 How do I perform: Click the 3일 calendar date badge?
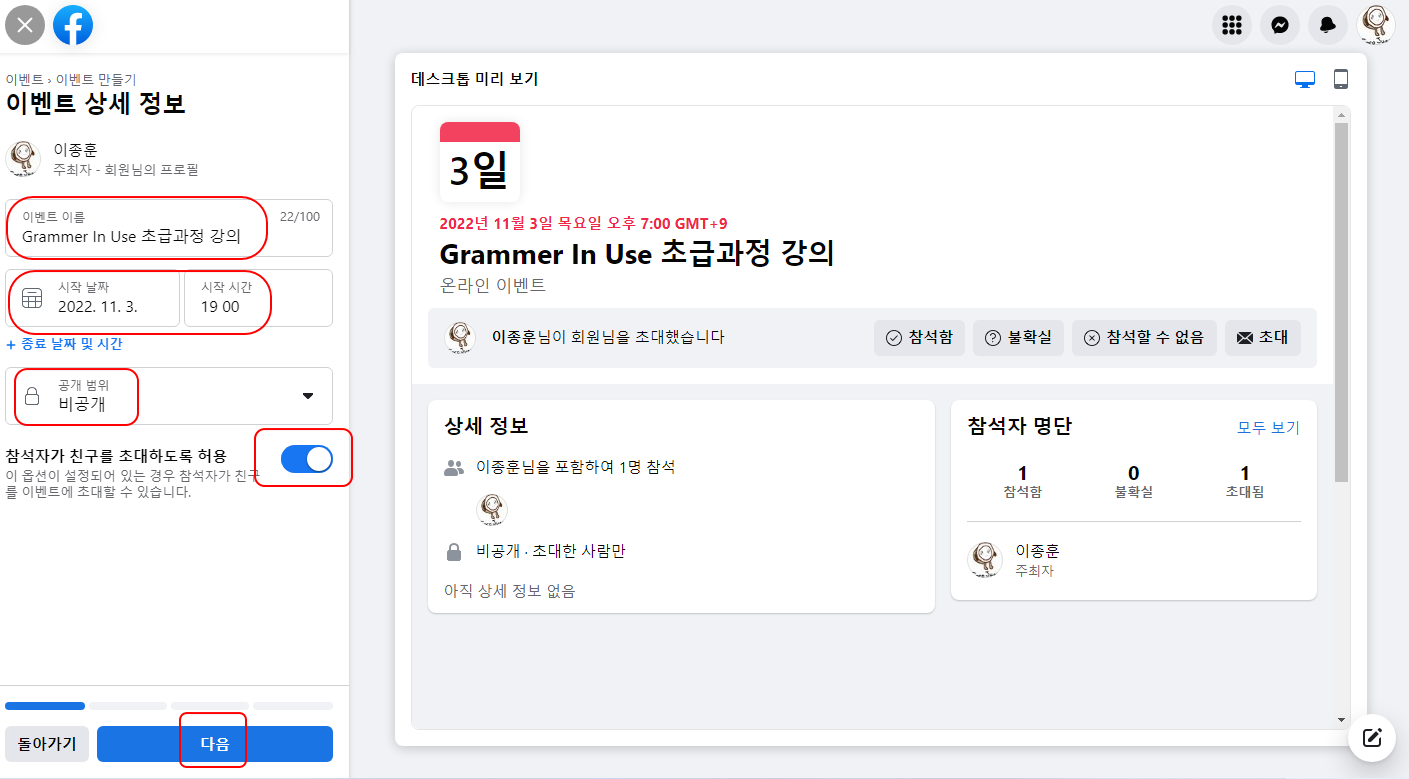pyautogui.click(x=480, y=162)
